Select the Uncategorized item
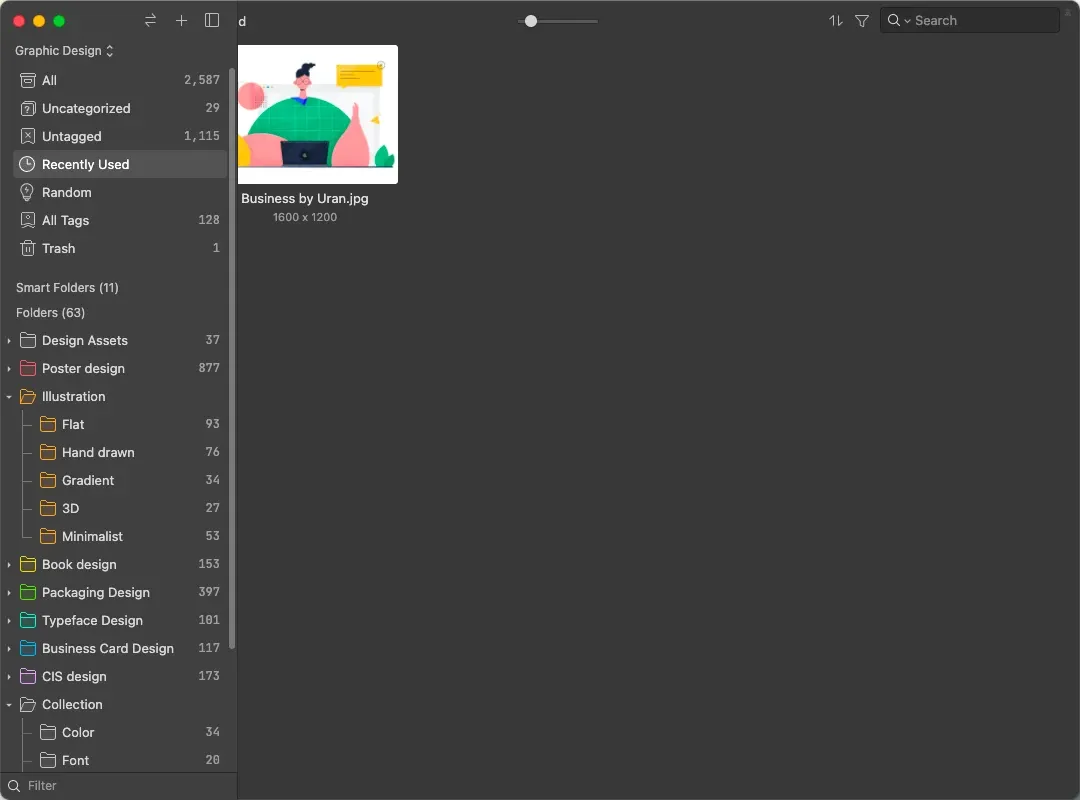The width and height of the screenshot is (1080, 800). tap(86, 108)
